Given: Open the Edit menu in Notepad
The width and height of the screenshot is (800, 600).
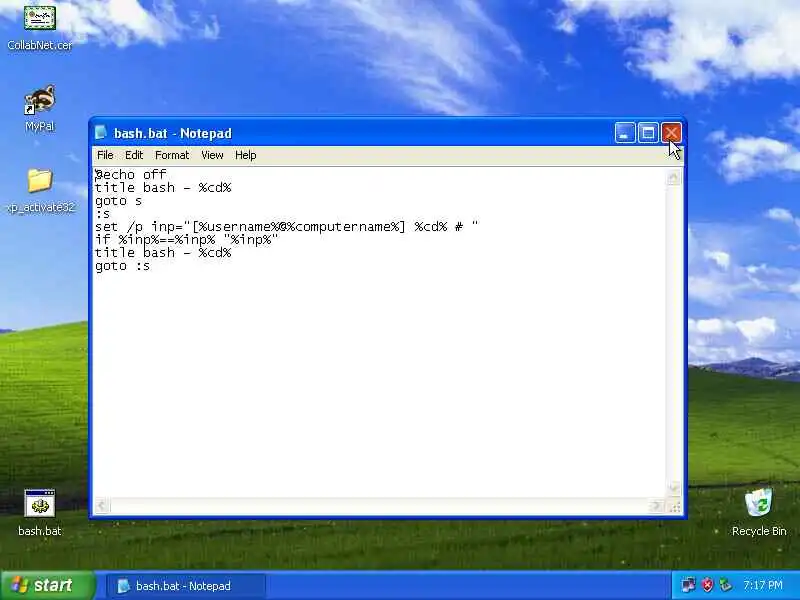Looking at the screenshot, I should (x=134, y=155).
